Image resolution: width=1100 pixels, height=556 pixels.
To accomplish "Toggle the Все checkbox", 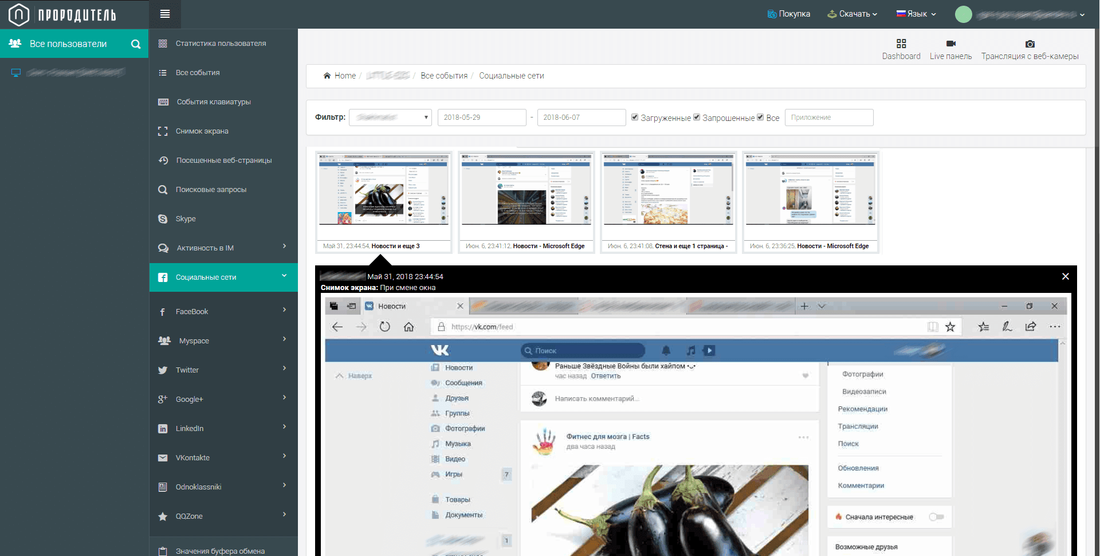I will point(760,117).
